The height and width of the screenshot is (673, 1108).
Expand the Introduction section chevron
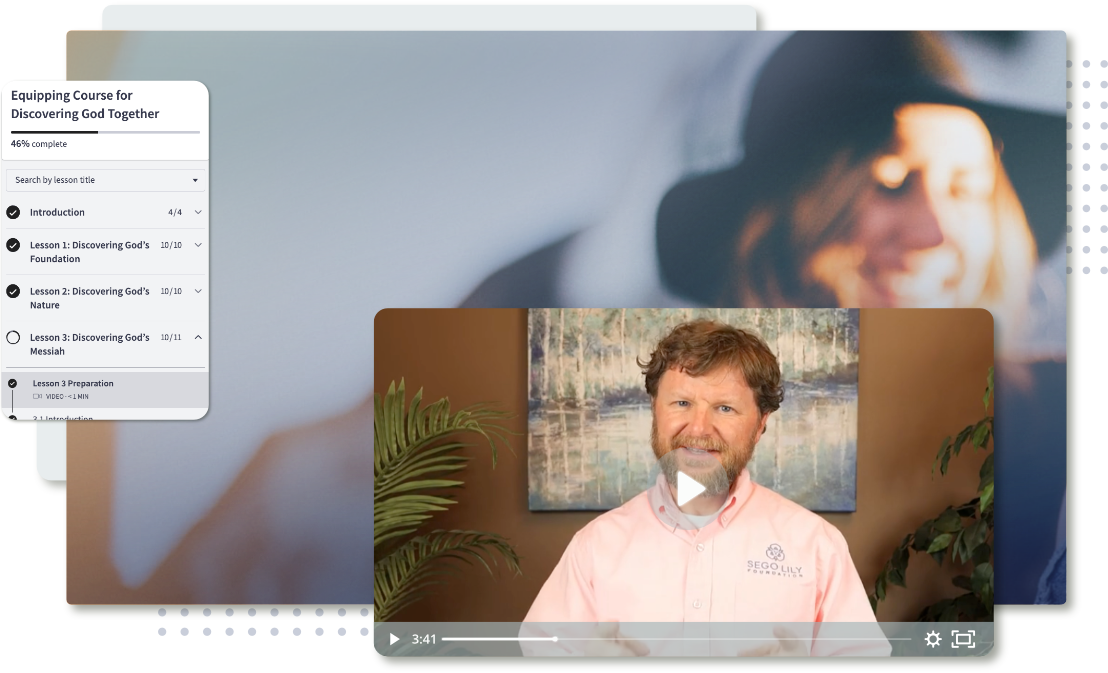tap(198, 212)
